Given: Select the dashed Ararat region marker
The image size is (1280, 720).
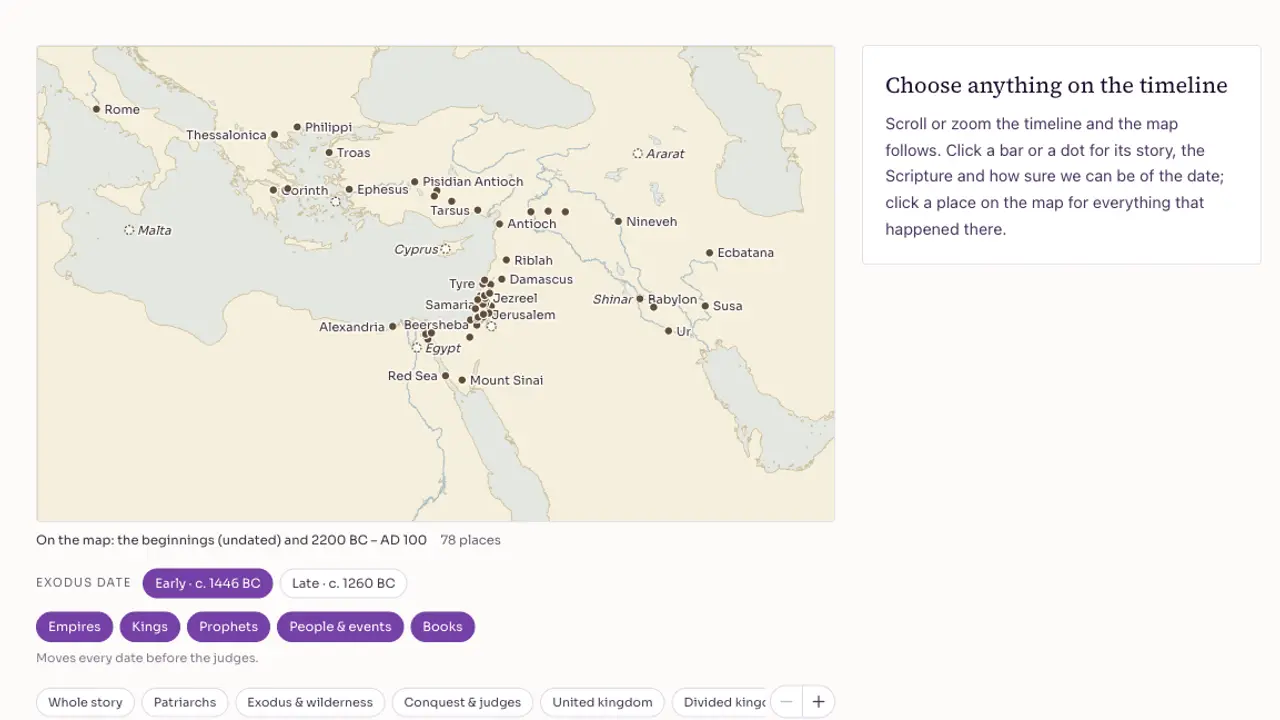Looking at the screenshot, I should click(637, 153).
